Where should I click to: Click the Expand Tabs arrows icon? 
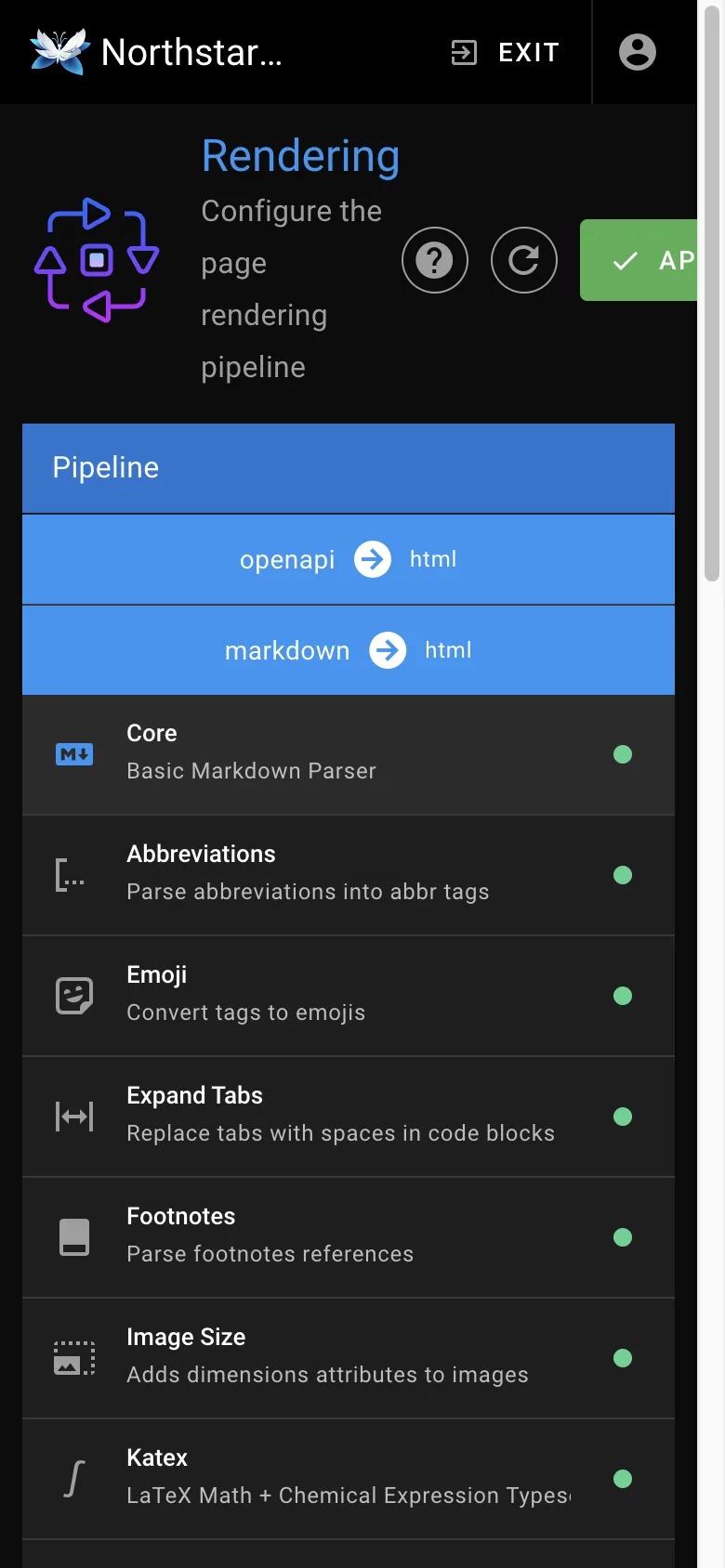74,1117
